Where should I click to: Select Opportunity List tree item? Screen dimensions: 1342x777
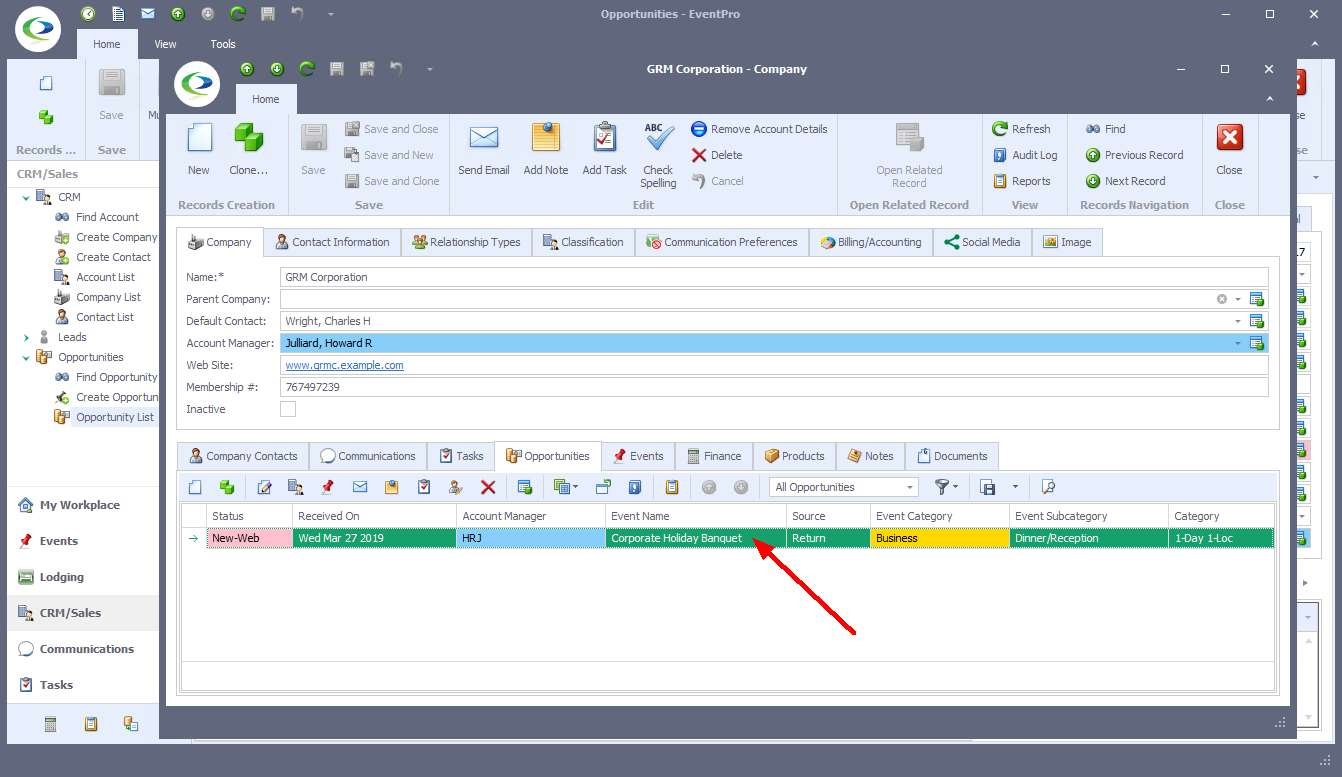pos(115,417)
